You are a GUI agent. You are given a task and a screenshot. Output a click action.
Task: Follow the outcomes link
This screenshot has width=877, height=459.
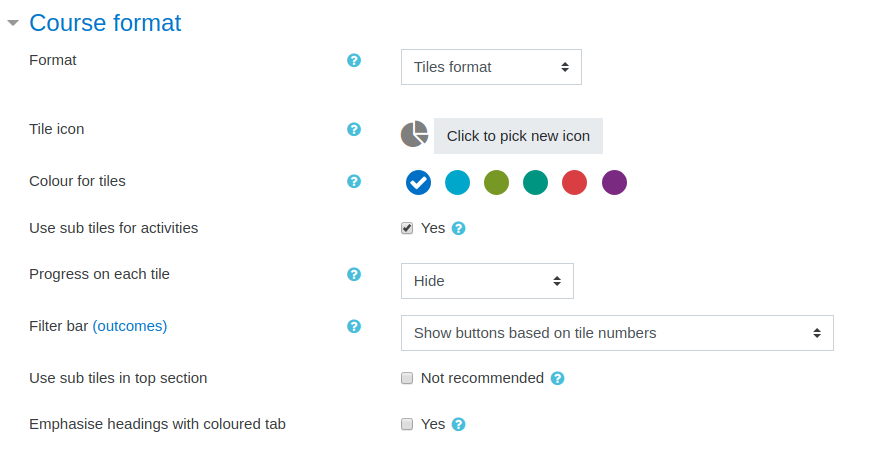point(130,326)
